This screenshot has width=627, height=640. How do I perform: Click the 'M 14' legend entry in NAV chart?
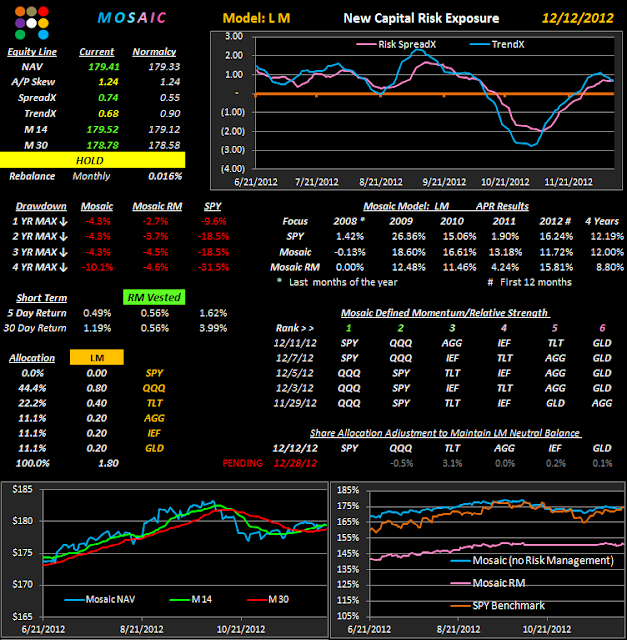191,600
